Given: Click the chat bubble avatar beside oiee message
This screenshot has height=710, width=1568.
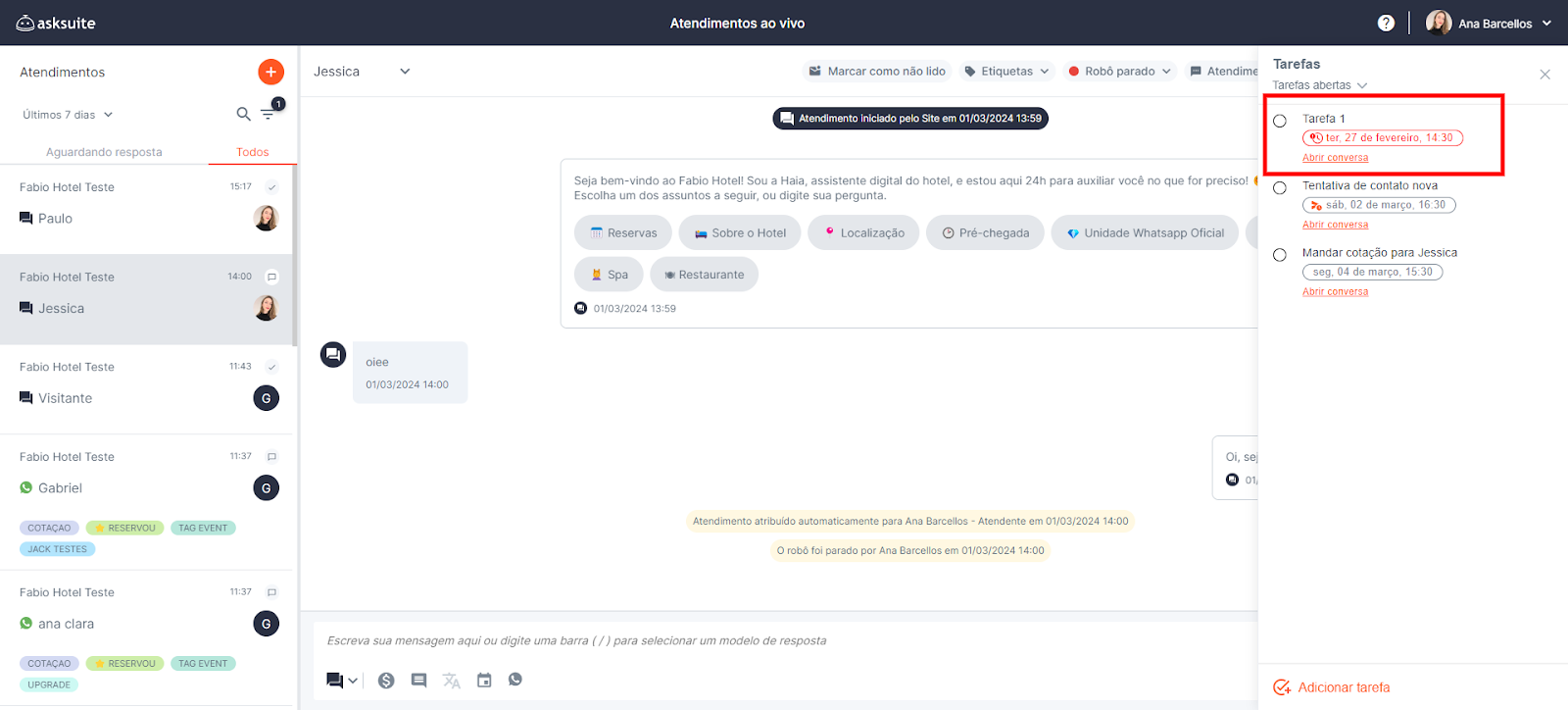Looking at the screenshot, I should 333,354.
